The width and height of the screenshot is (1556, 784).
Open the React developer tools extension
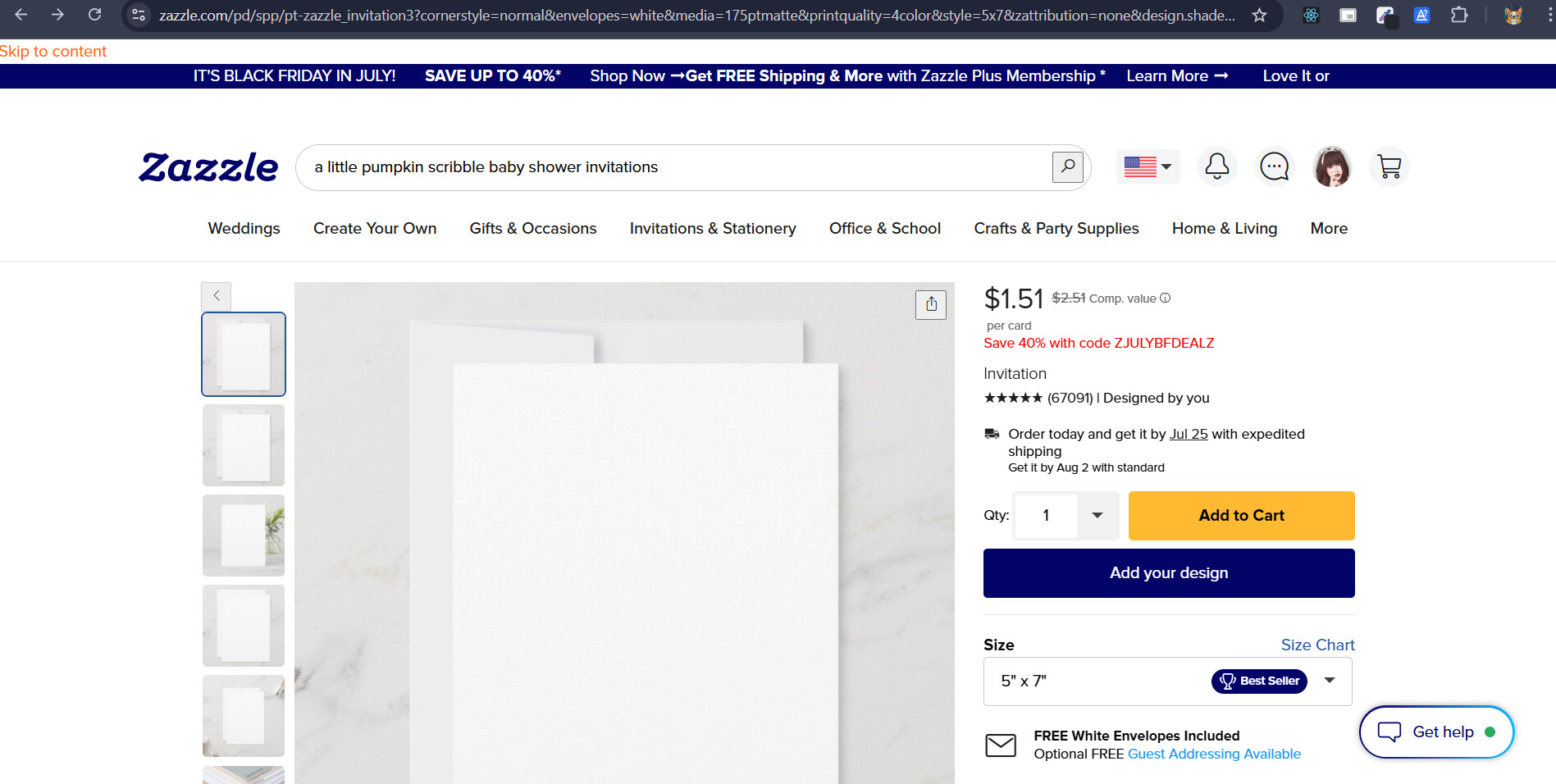tap(1312, 15)
